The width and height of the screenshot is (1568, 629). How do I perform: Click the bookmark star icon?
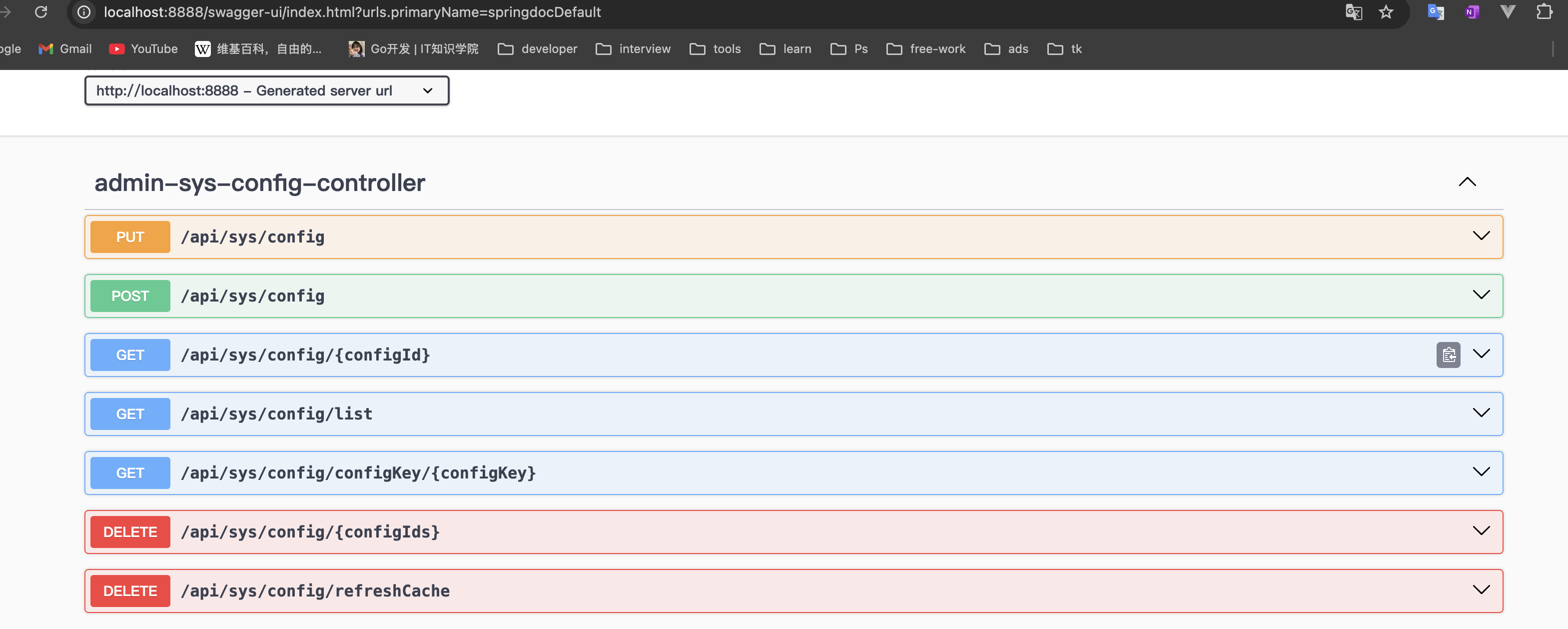[x=1386, y=12]
